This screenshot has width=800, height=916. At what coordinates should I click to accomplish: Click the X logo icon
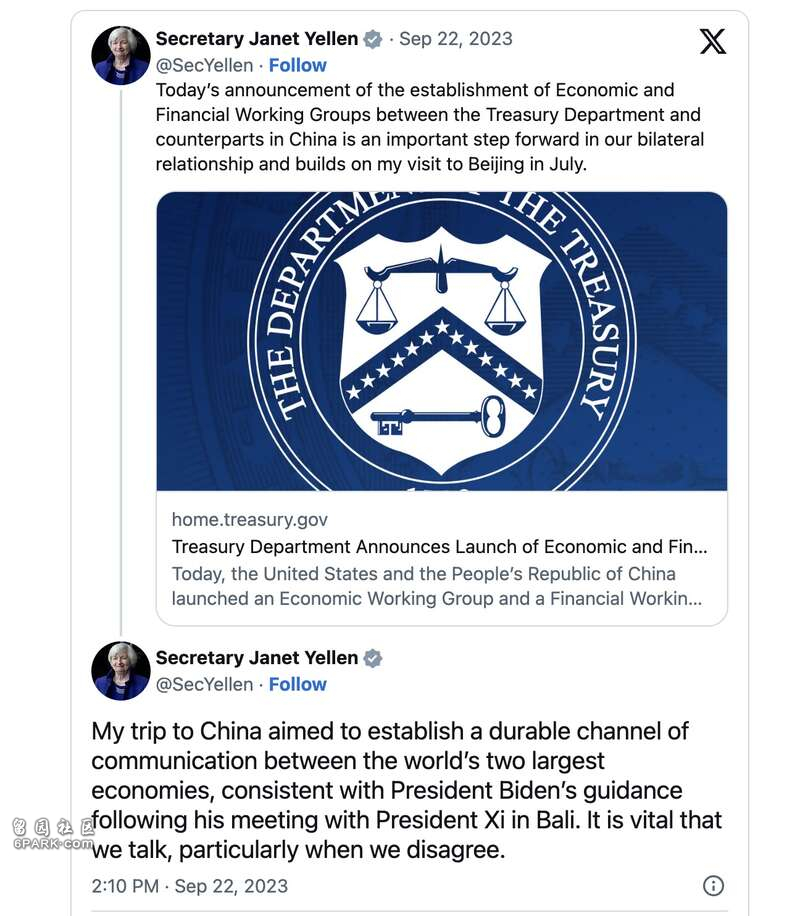pos(713,41)
